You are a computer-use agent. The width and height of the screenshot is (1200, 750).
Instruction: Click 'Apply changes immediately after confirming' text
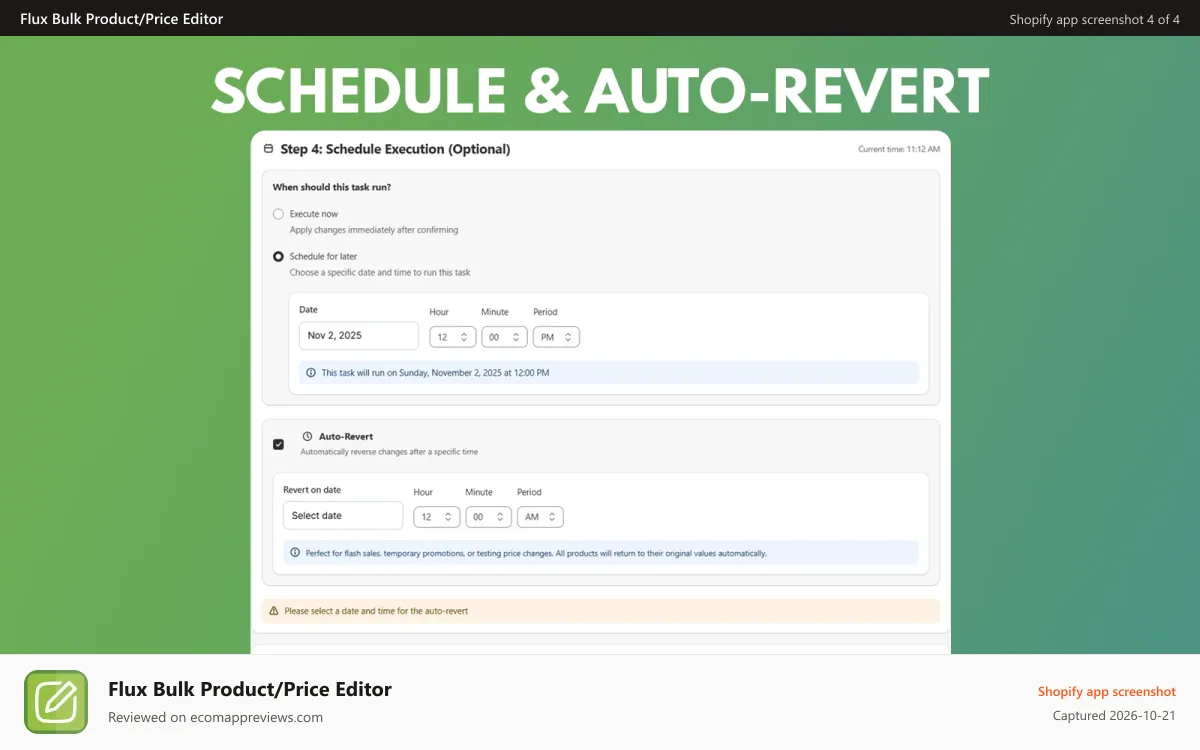[374, 230]
